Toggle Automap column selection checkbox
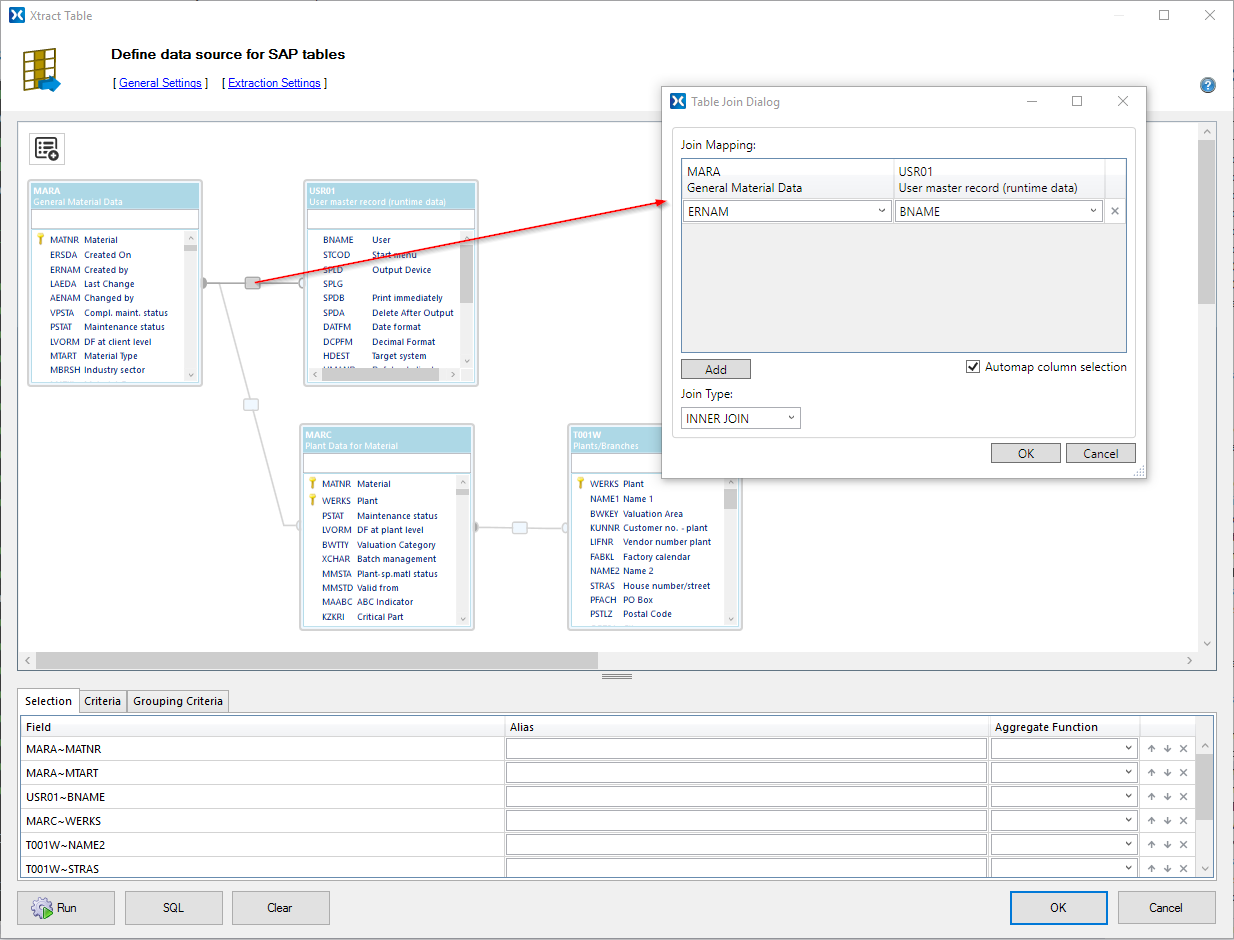1234x940 pixels. (x=973, y=367)
